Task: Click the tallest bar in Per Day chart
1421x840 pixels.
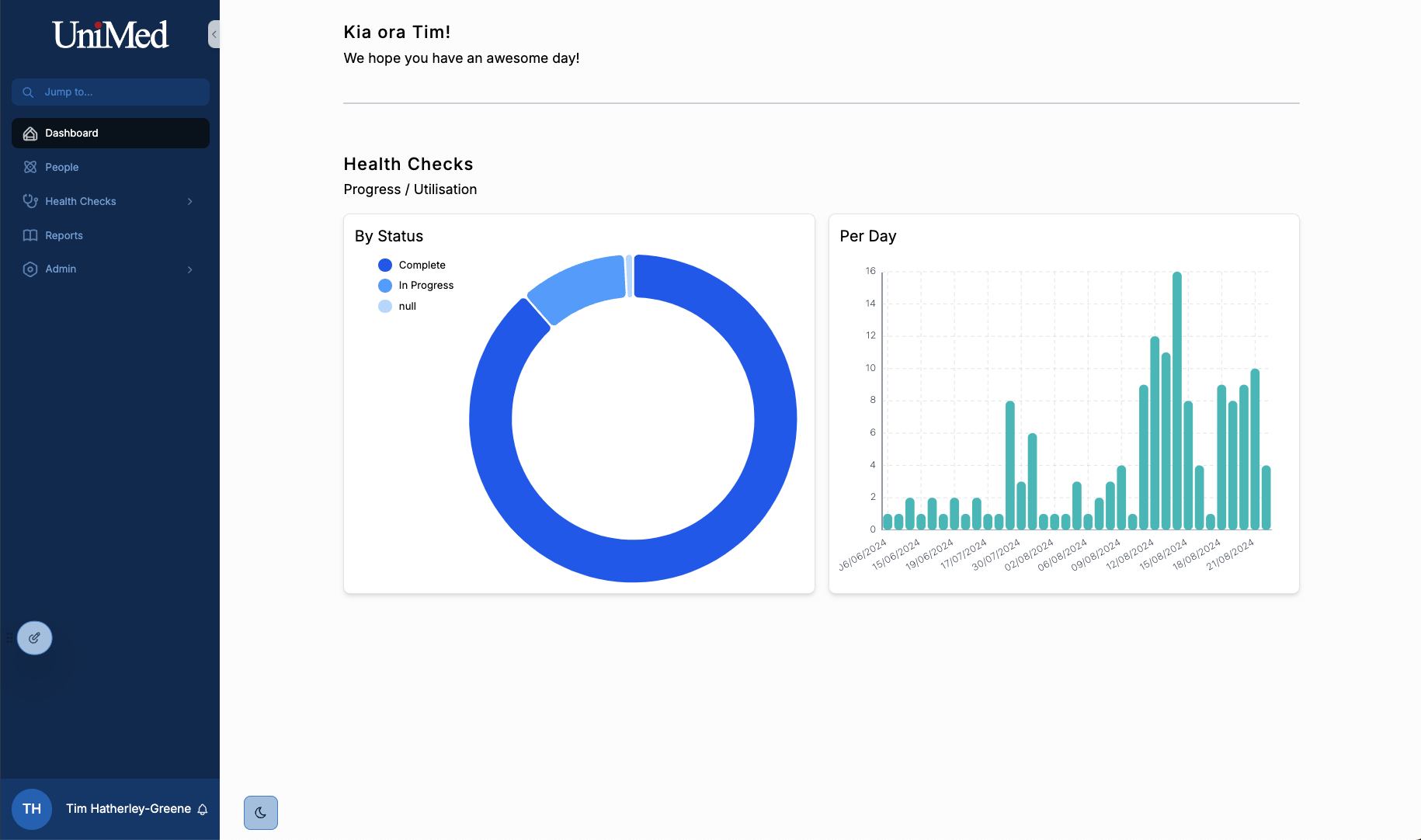Action: point(1177,401)
